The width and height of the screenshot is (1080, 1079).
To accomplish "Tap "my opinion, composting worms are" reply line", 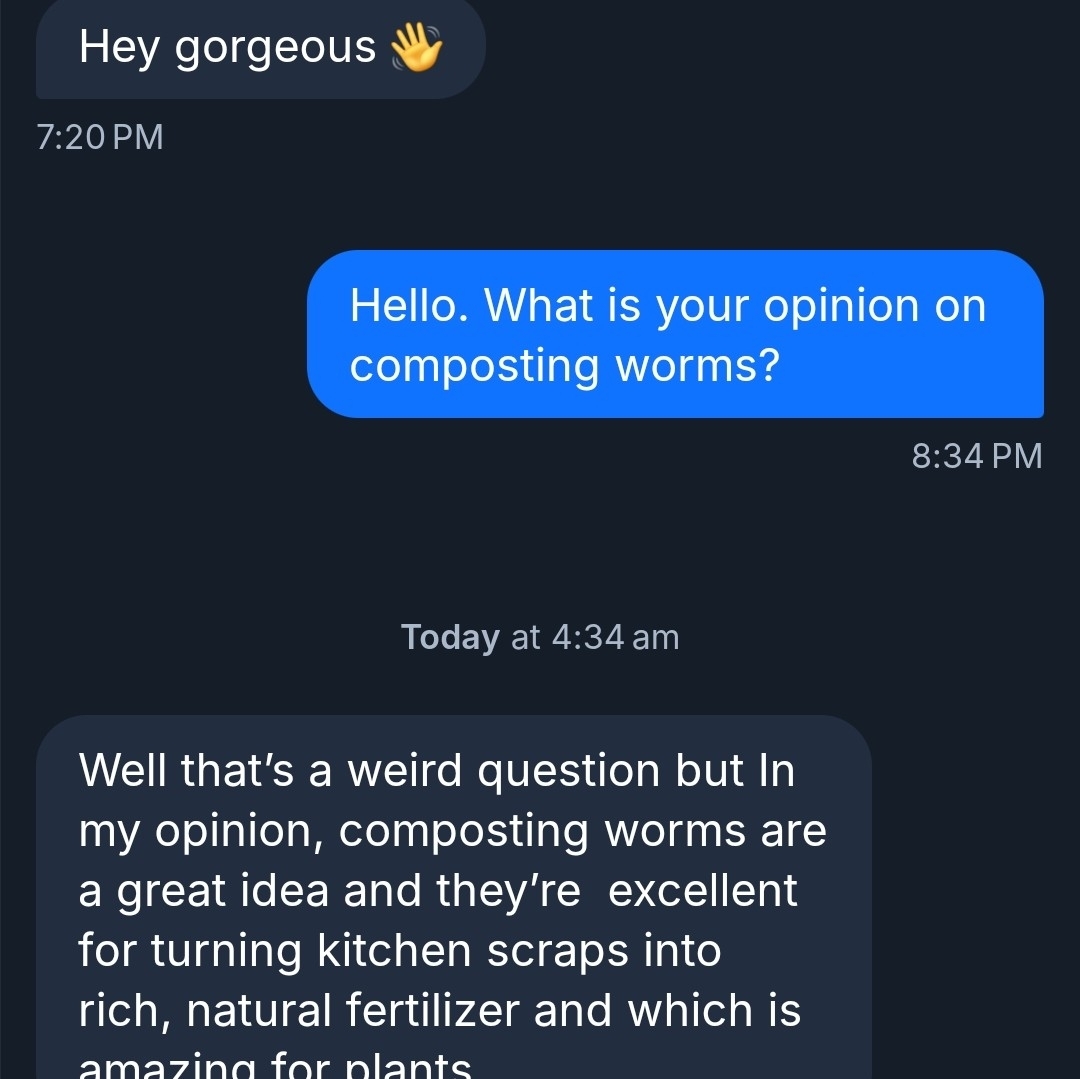I will click(453, 830).
